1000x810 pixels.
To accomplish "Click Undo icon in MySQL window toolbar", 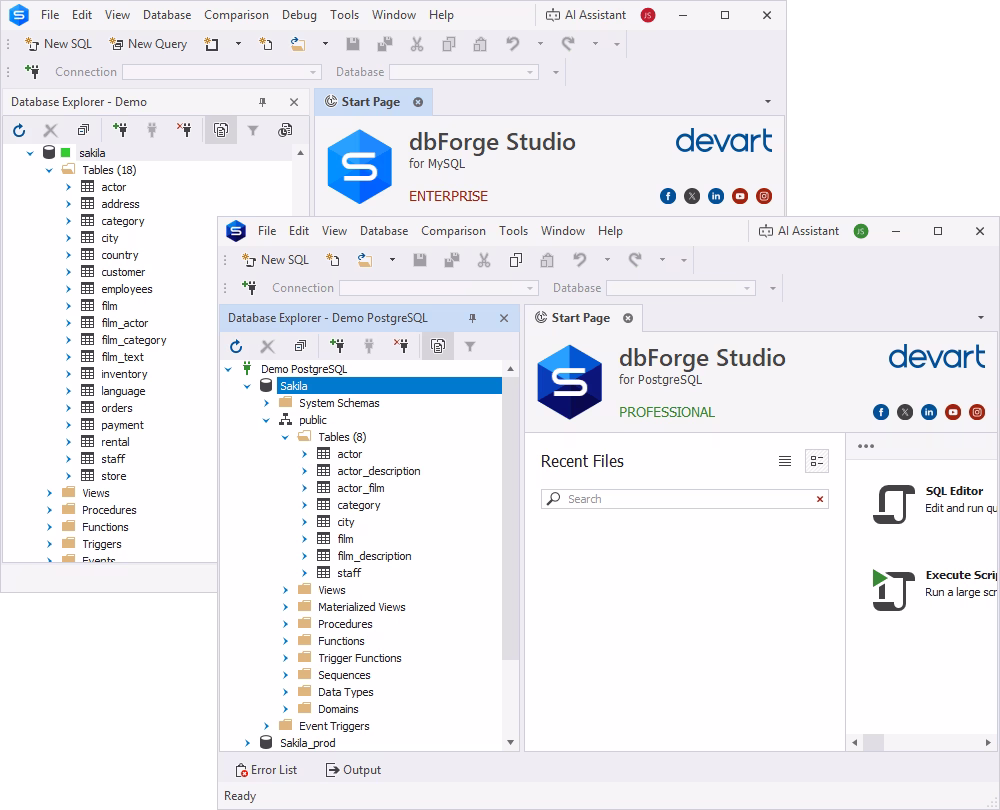I will (x=513, y=44).
